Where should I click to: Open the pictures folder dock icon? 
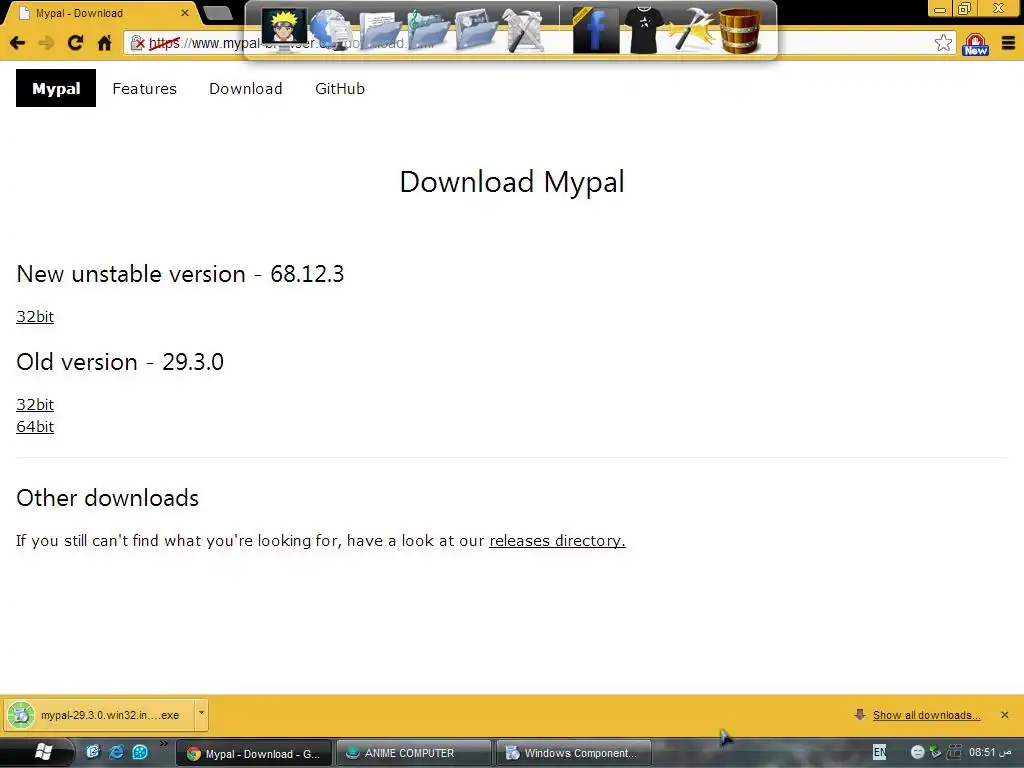click(x=477, y=29)
